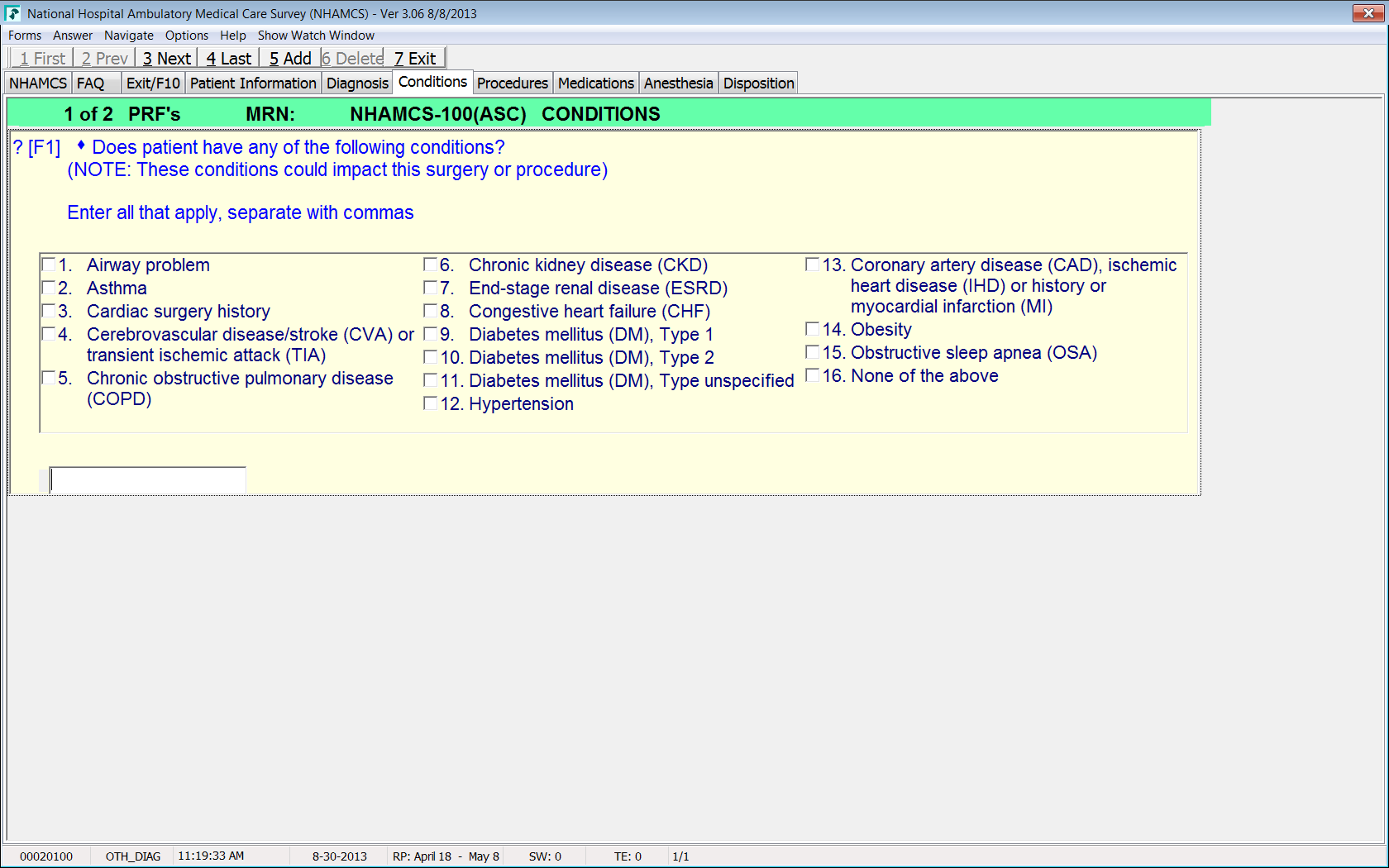
Task: Open the Medications tab
Action: (596, 83)
